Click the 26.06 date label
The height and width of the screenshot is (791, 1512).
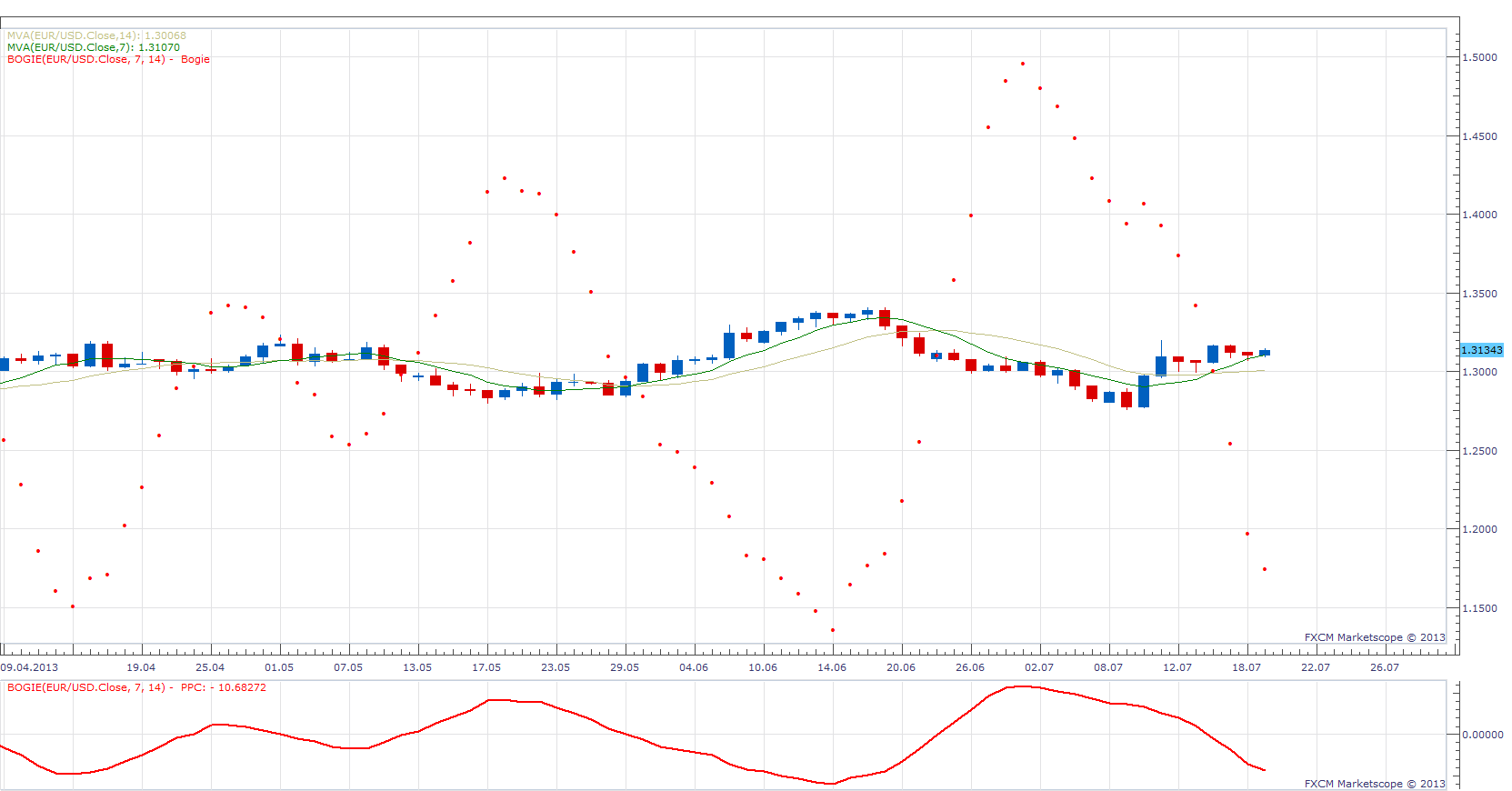point(970,667)
